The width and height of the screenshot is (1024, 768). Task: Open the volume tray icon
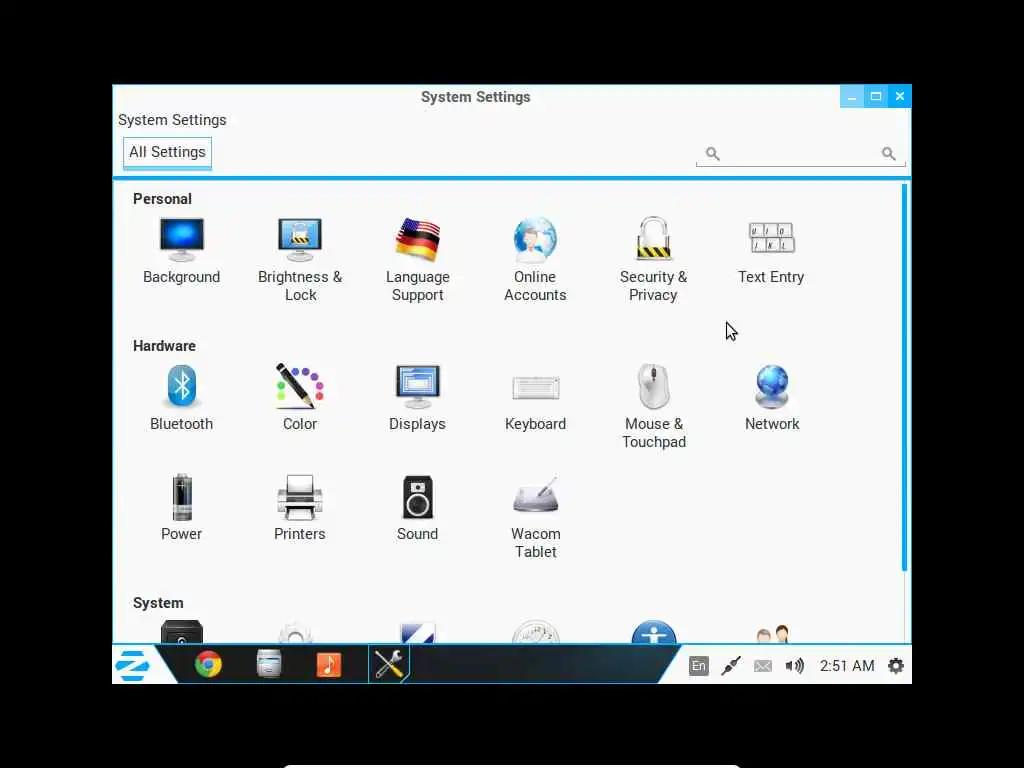coord(795,665)
